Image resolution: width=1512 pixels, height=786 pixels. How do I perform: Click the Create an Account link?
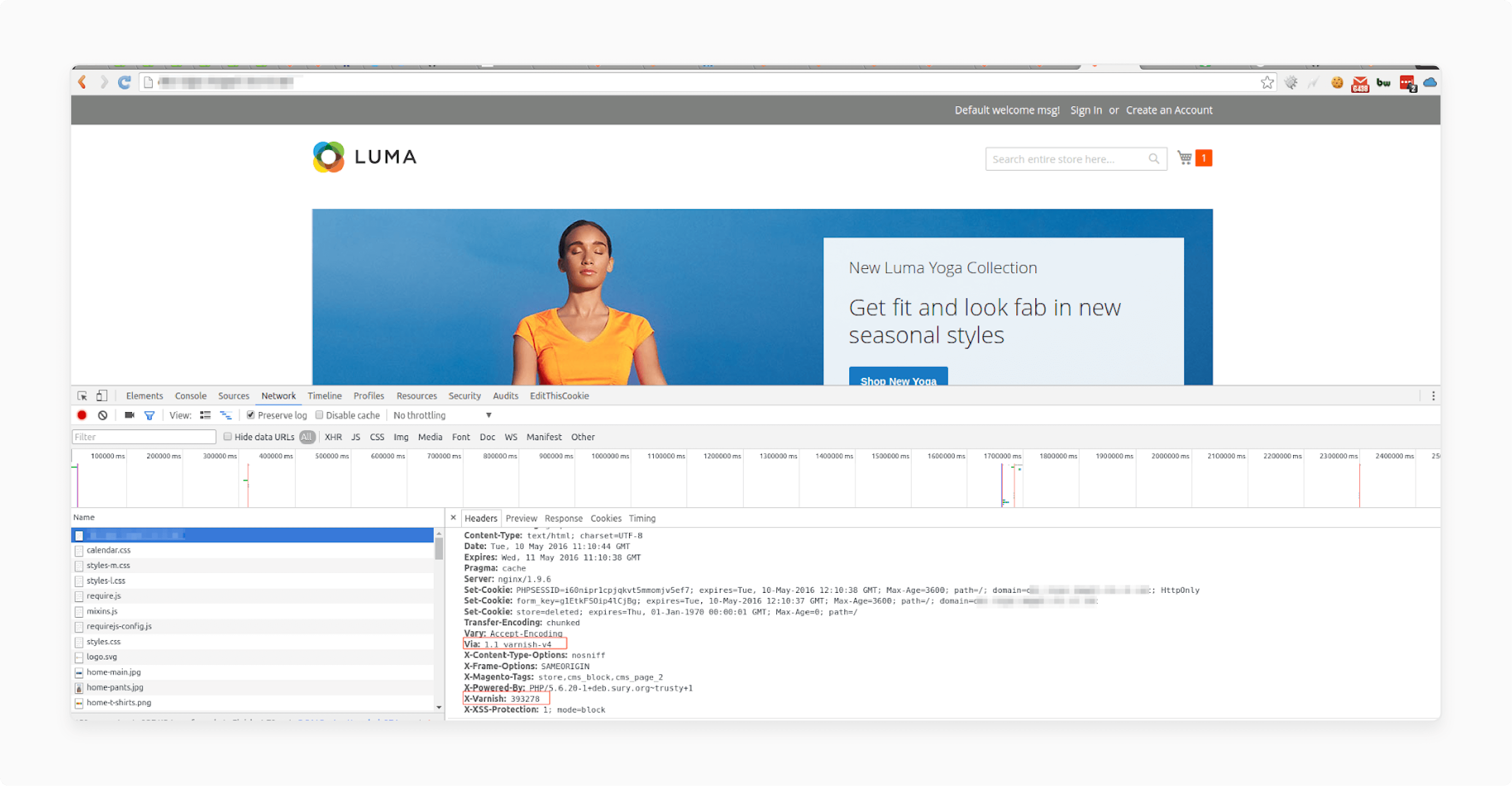pos(1169,110)
